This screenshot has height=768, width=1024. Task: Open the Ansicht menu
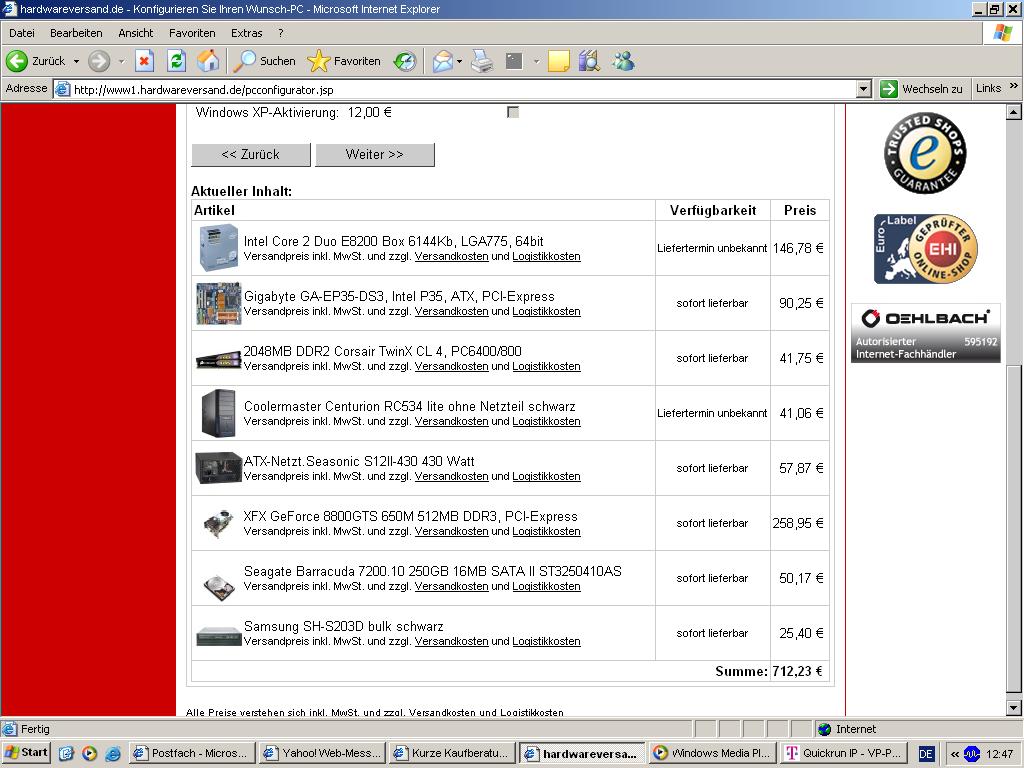pyautogui.click(x=135, y=33)
